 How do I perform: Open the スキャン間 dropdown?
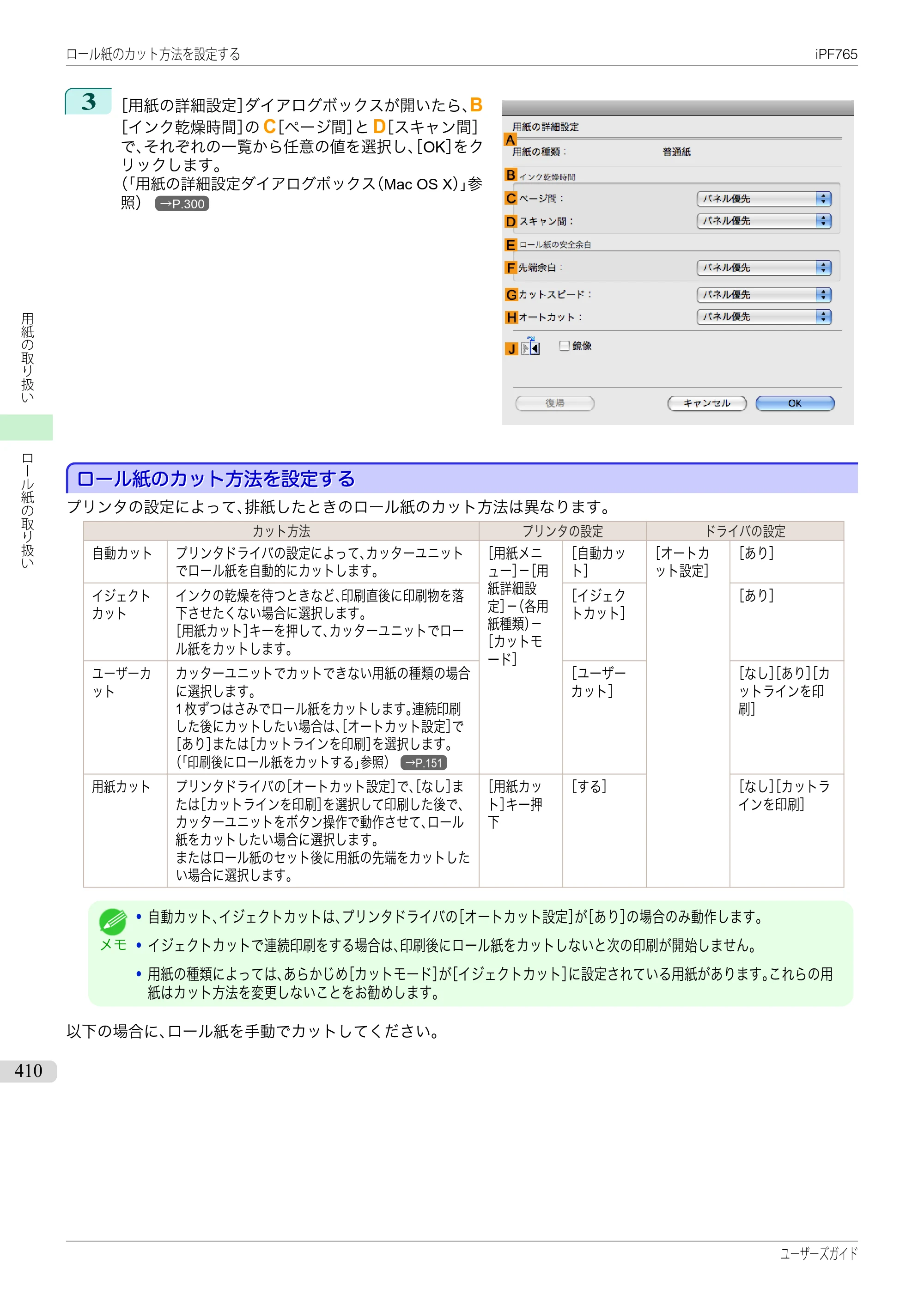[763, 221]
